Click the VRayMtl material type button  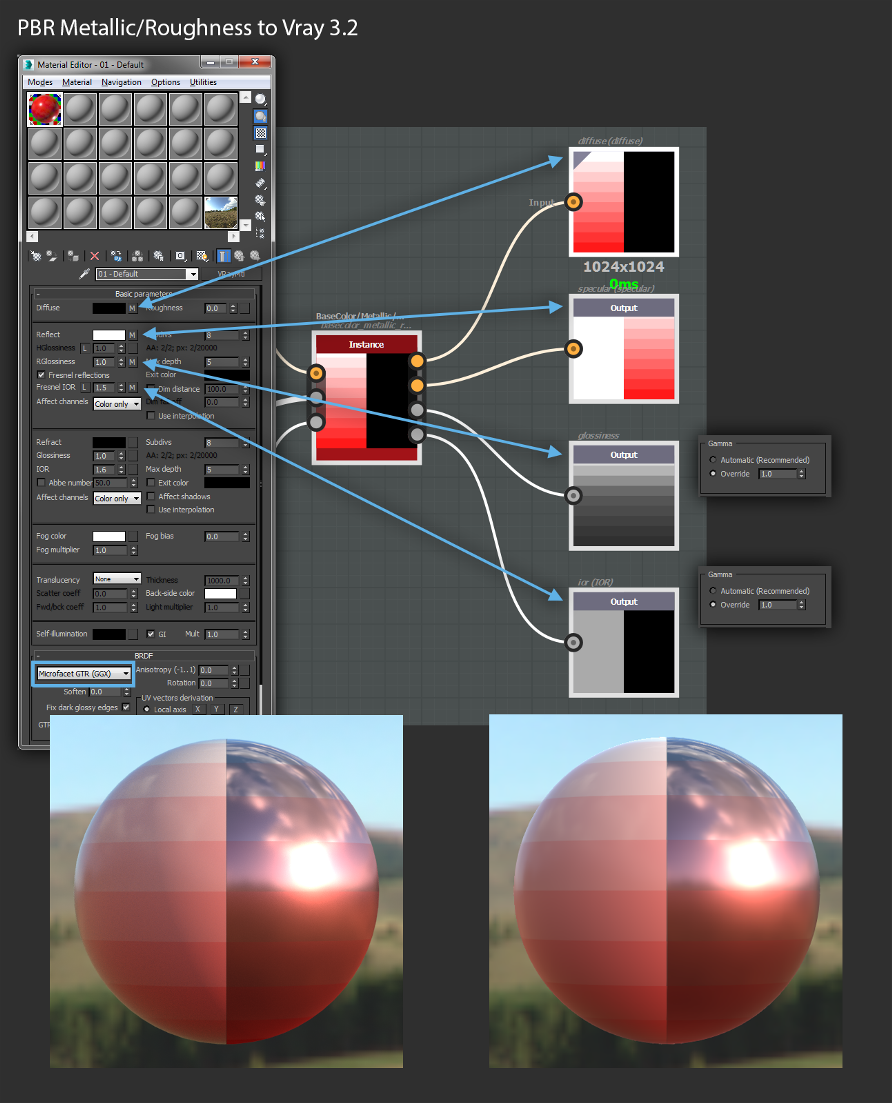(x=231, y=274)
